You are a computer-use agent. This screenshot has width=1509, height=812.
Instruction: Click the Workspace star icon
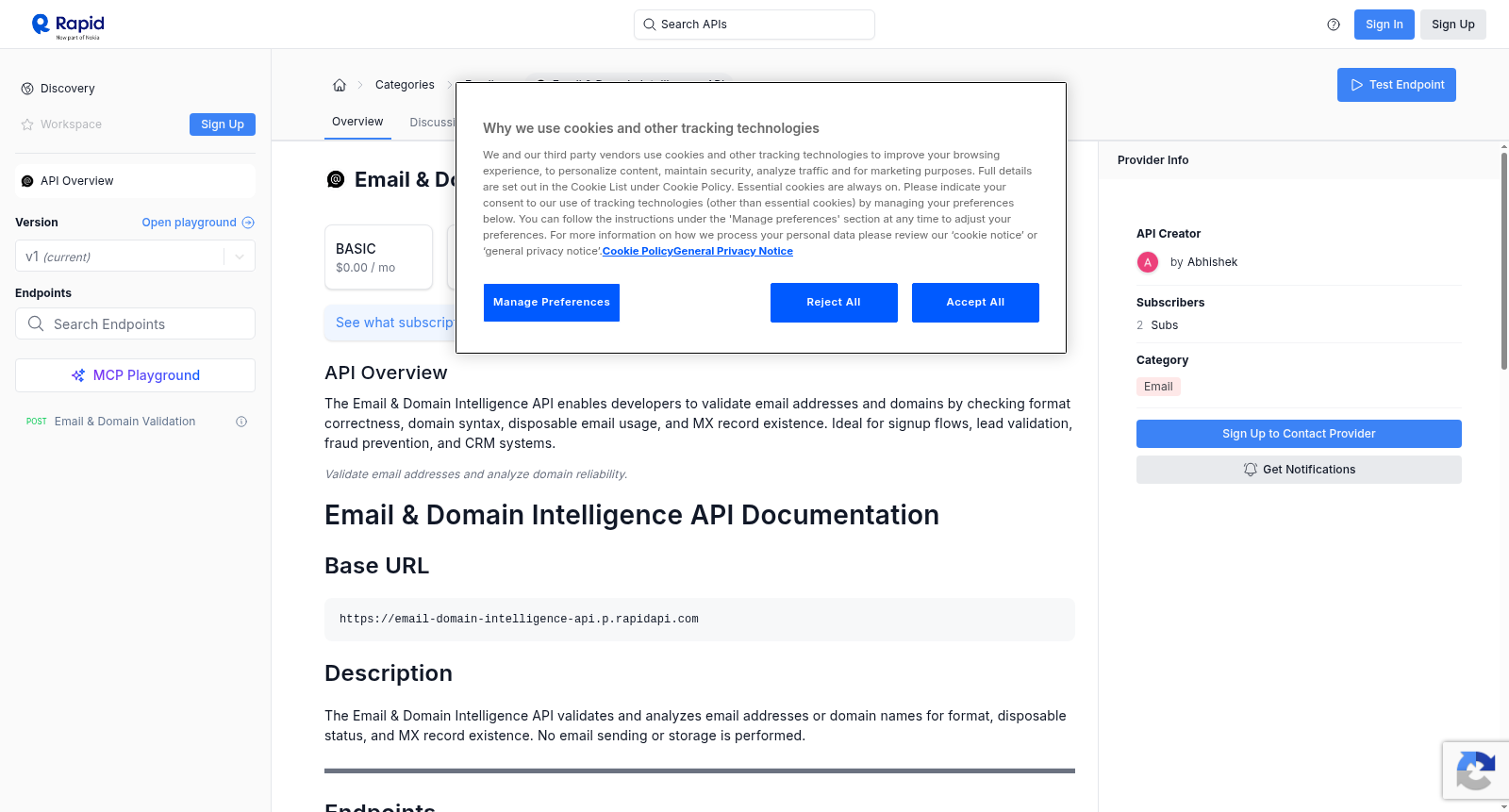pyautogui.click(x=27, y=124)
